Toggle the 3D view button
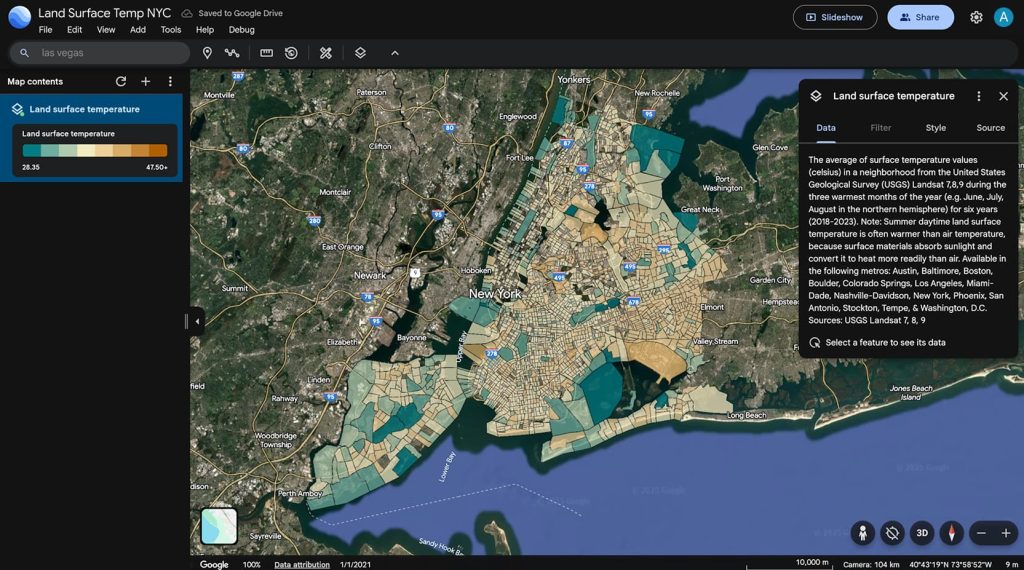The height and width of the screenshot is (570, 1024). point(922,533)
